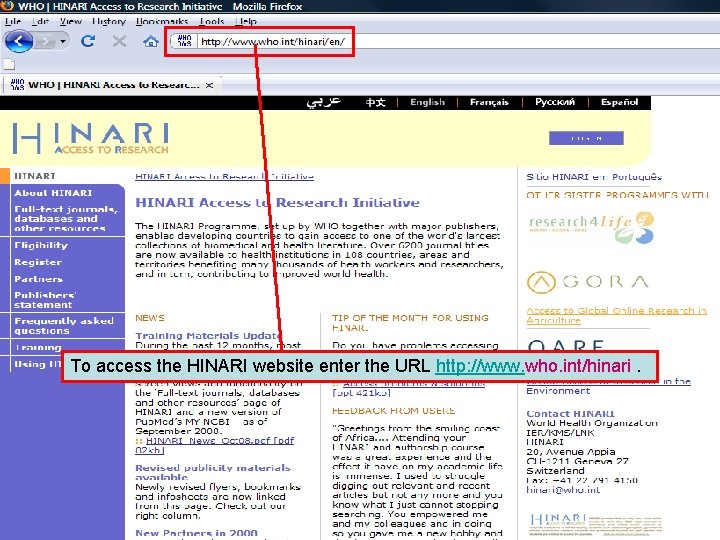Click the OARE logo
720x540 pixels.
click(x=565, y=346)
